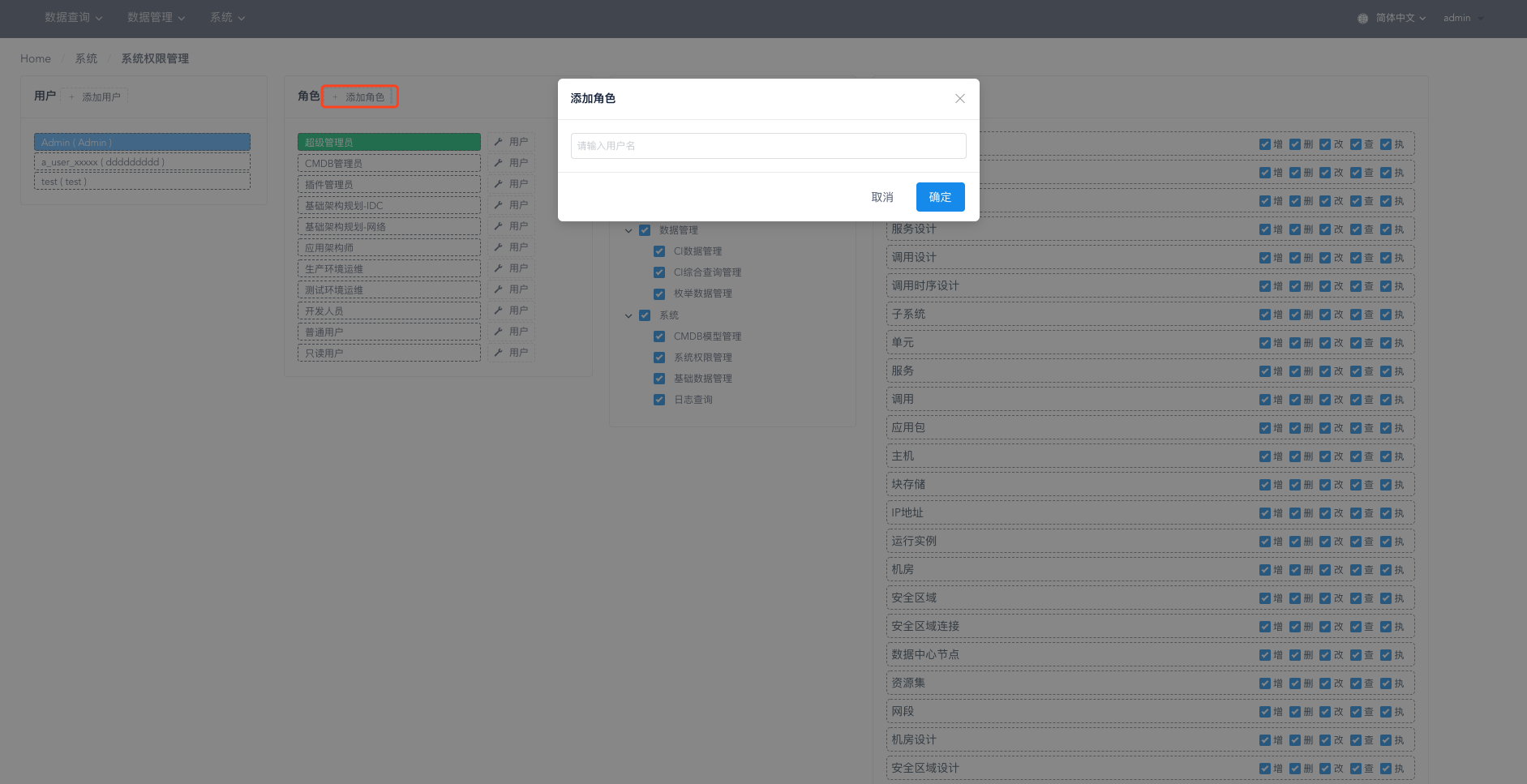Click the 添加用户 button in the 用户 panel
Viewport: 1527px width, 784px height.
pyautogui.click(x=94, y=96)
